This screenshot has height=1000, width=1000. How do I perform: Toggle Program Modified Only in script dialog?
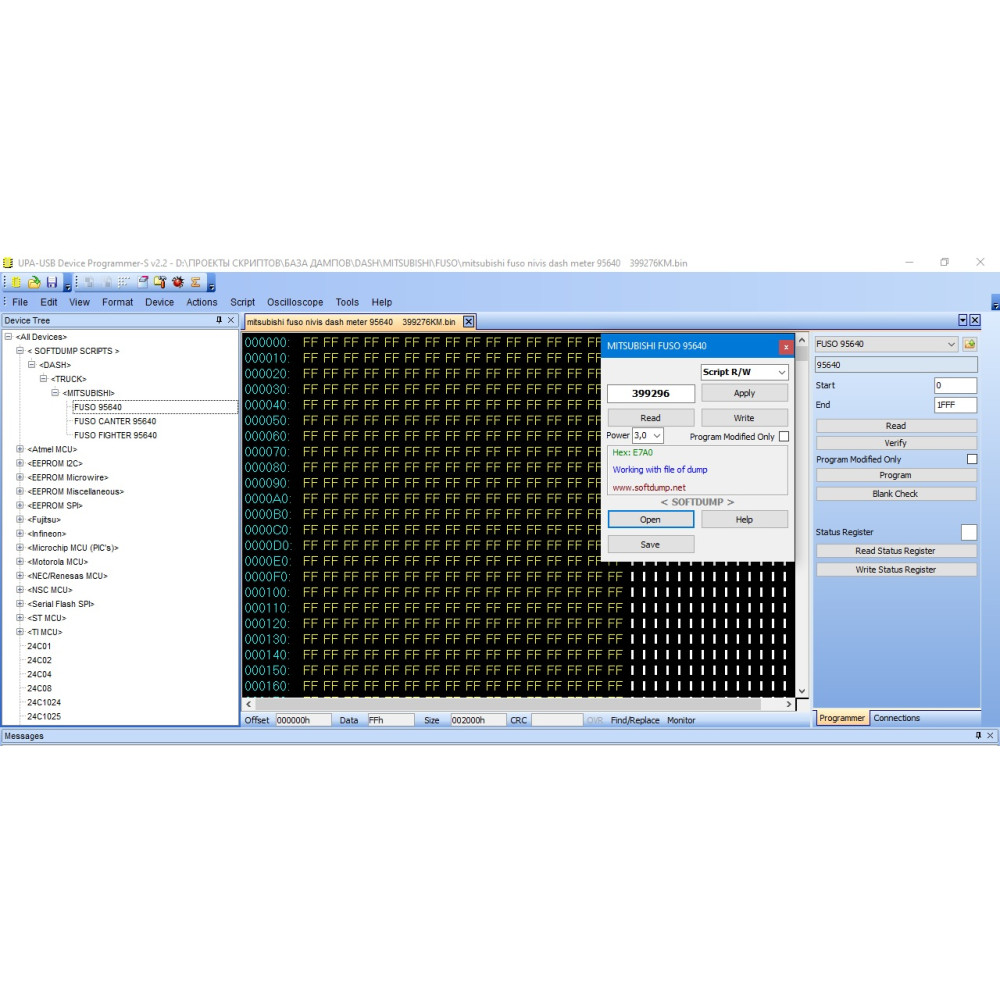click(784, 436)
